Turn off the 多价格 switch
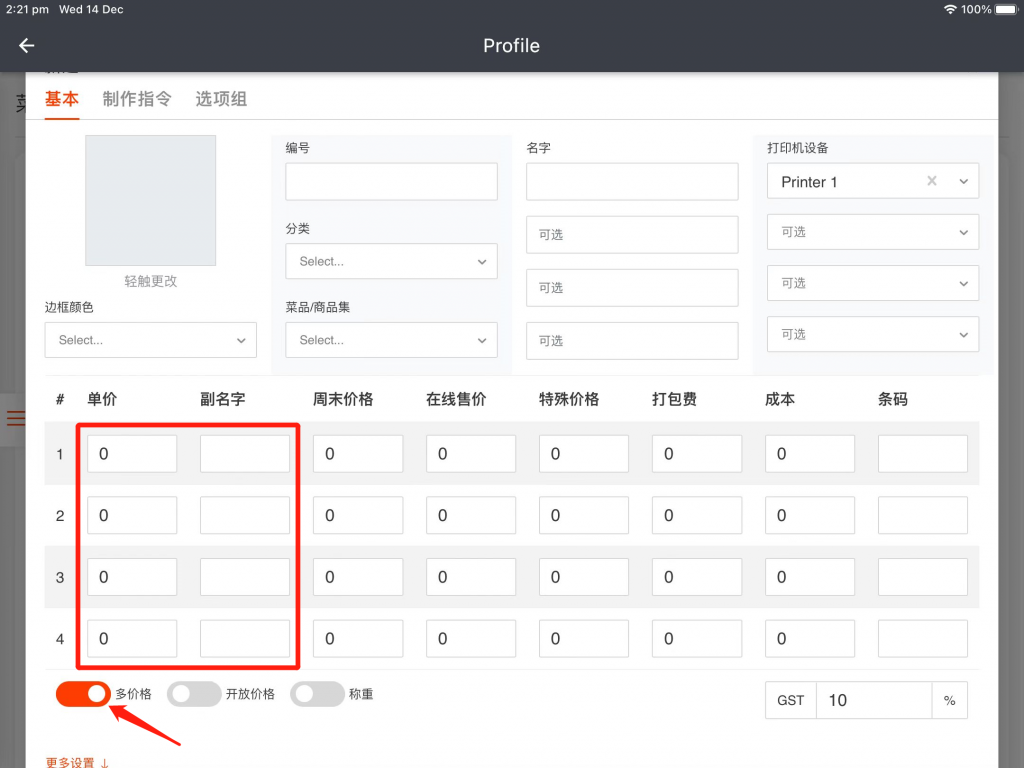This screenshot has width=1024, height=768. pos(83,694)
